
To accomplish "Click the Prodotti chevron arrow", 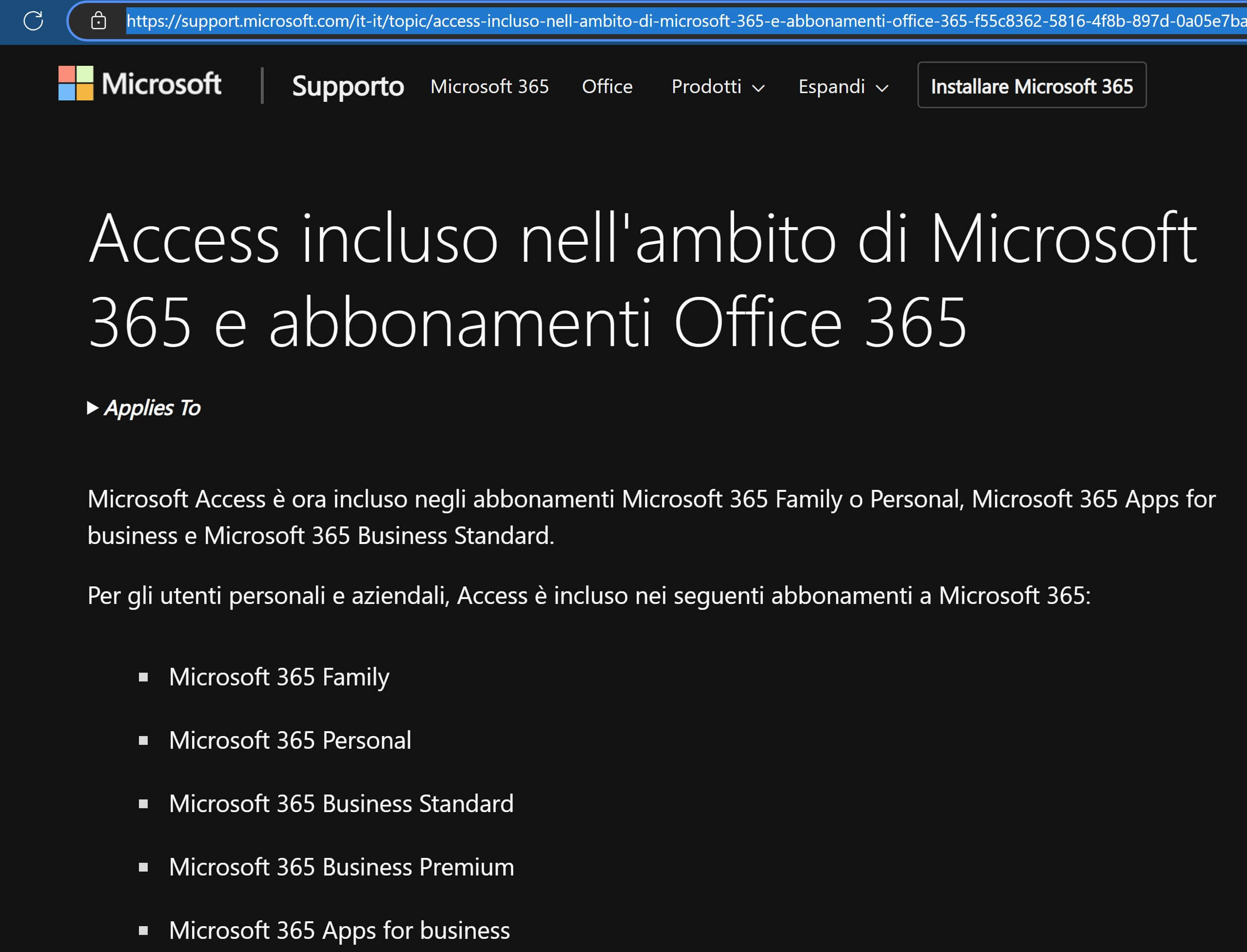I will (x=758, y=88).
